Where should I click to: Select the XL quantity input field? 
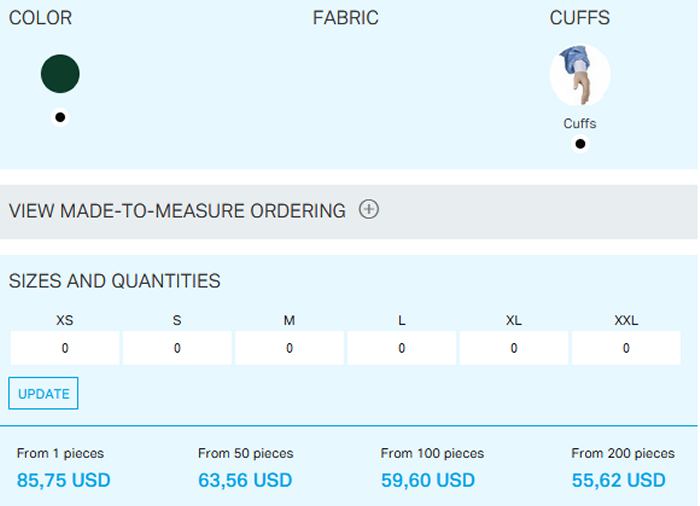[514, 349]
